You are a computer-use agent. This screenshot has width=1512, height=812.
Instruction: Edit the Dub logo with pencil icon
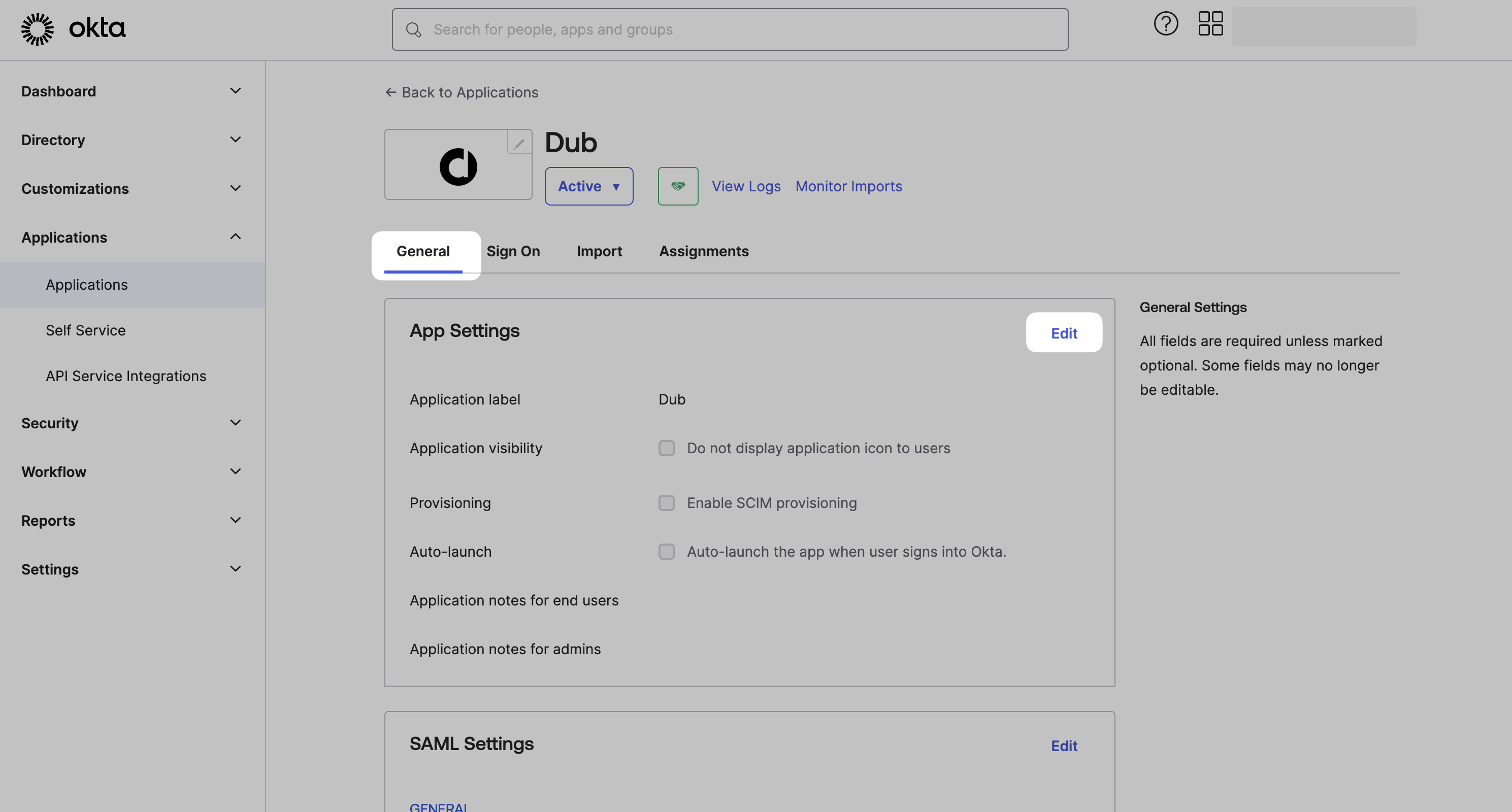point(519,143)
